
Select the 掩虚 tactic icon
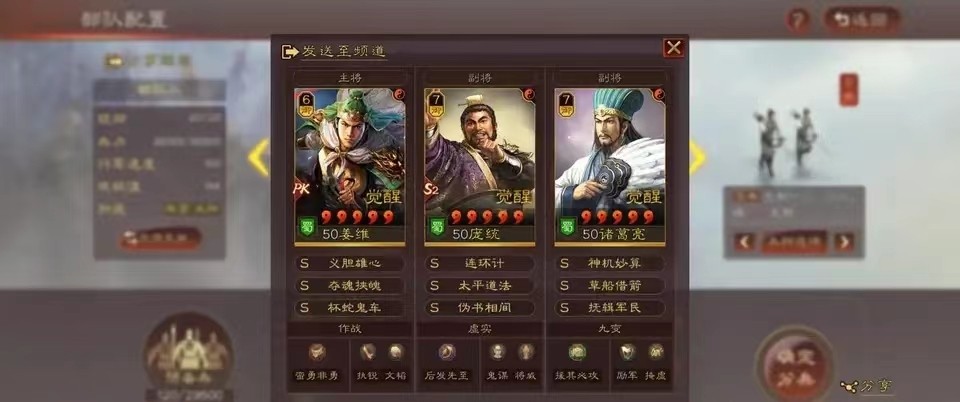point(656,352)
